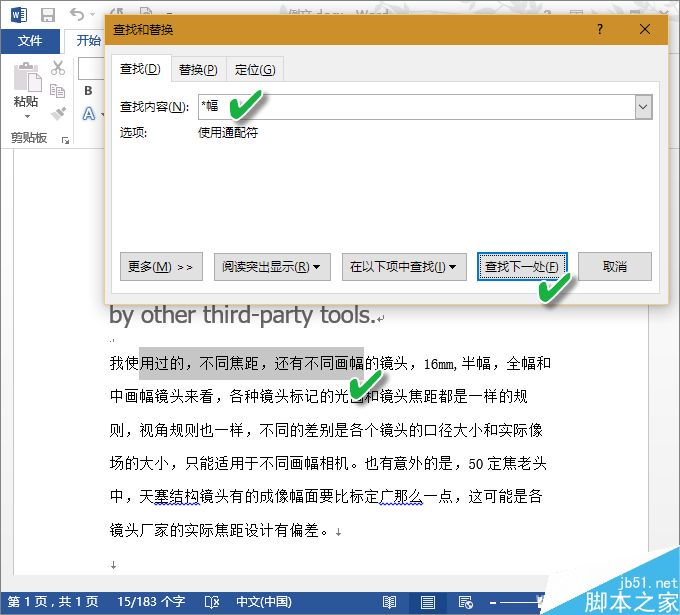Switch to the 查找(D) tab
This screenshot has width=680, height=615.
click(x=141, y=69)
